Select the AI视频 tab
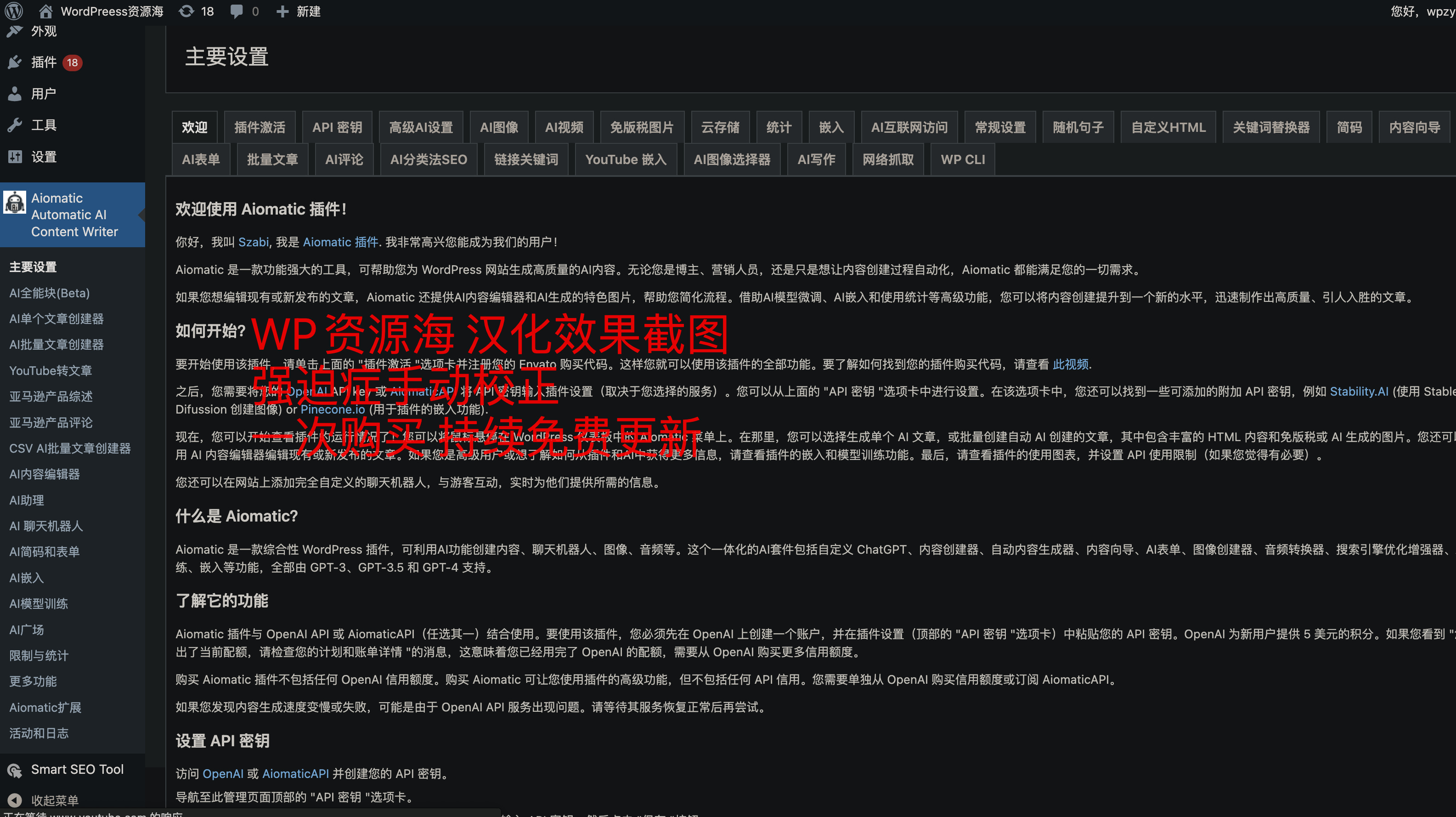The height and width of the screenshot is (817, 1456). click(564, 127)
